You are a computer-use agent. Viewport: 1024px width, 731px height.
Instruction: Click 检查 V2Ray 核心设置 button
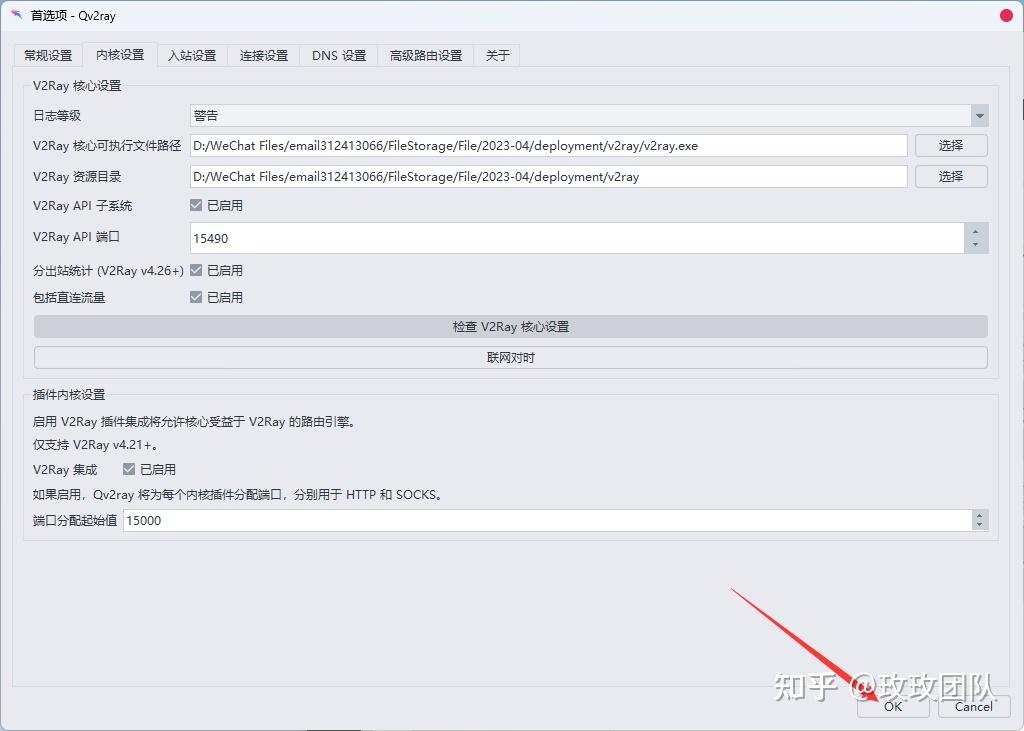[511, 327]
